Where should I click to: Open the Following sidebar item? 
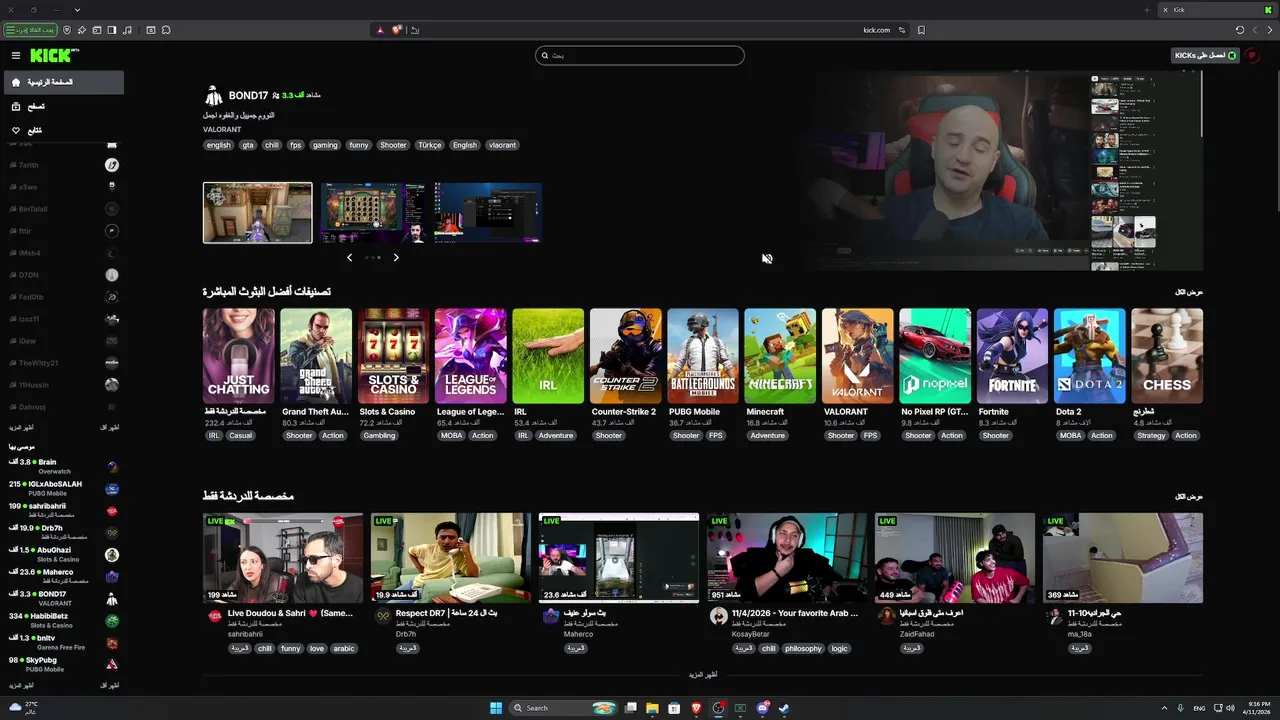point(64,130)
